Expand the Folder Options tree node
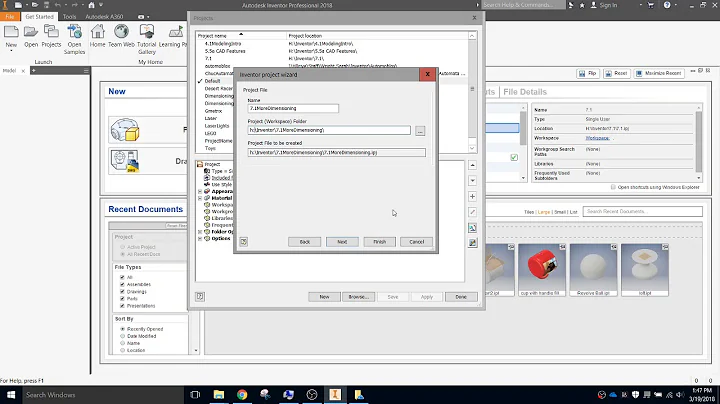Image resolution: width=720 pixels, height=404 pixels. click(200, 232)
